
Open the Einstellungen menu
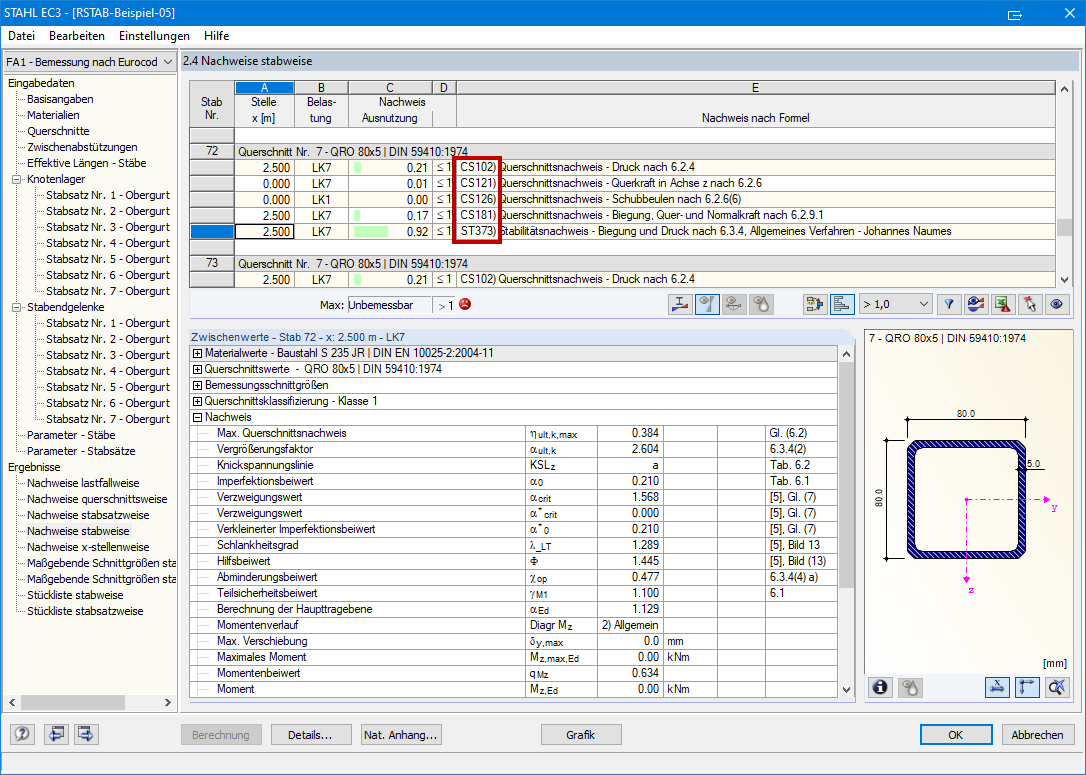(x=154, y=36)
